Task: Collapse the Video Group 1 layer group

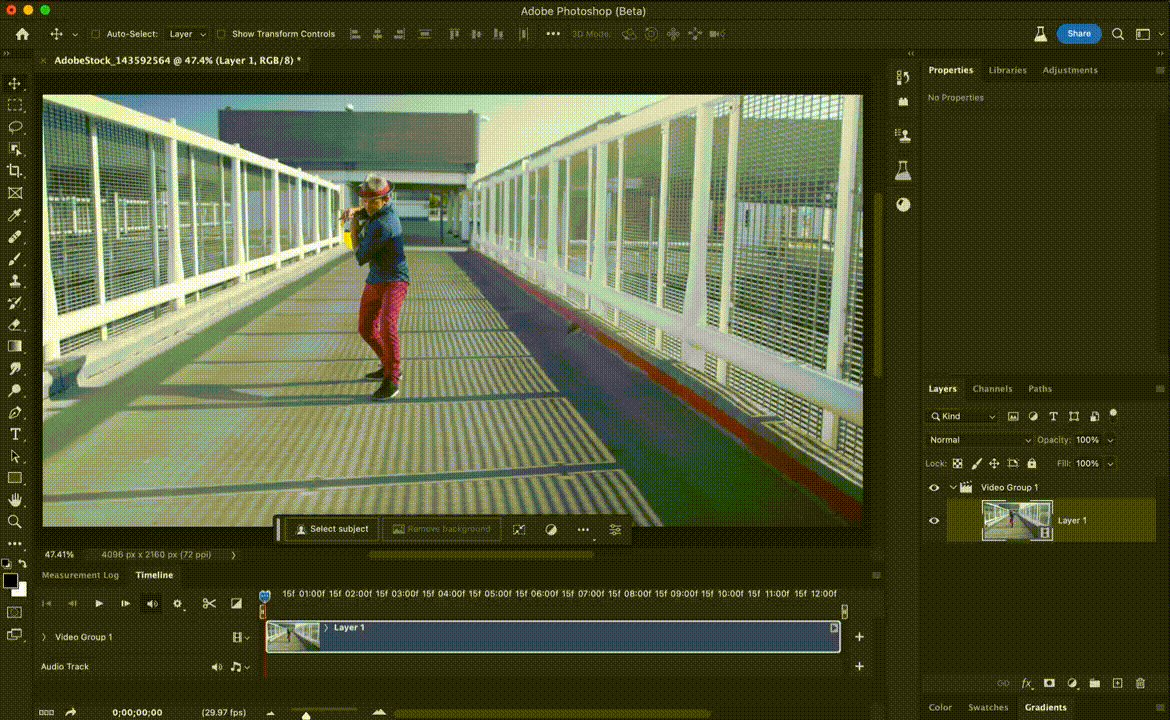Action: [x=953, y=488]
